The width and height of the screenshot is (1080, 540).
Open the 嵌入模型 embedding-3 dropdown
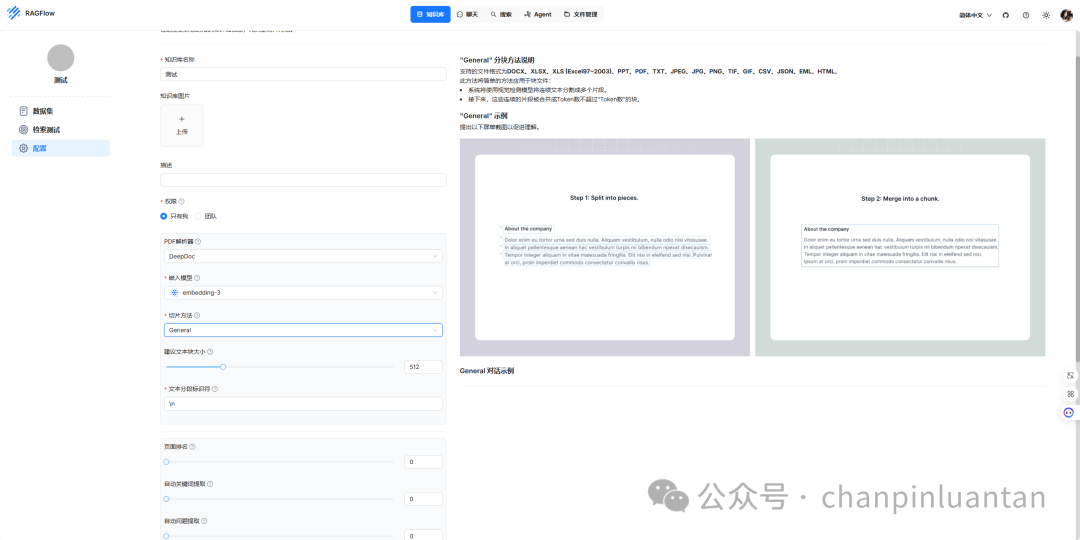(303, 293)
